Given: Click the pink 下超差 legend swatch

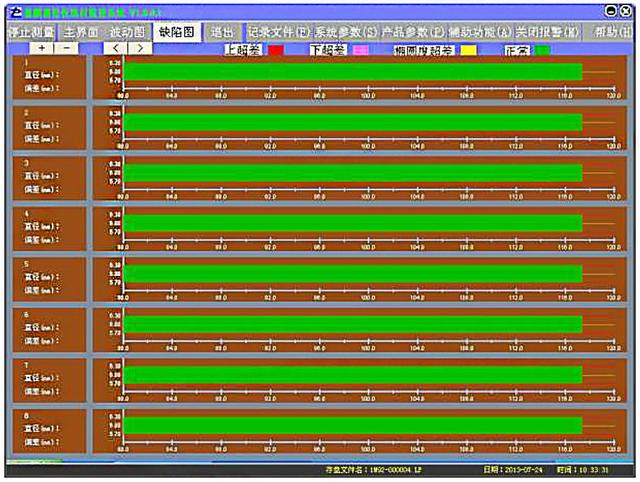Looking at the screenshot, I should [x=360, y=49].
